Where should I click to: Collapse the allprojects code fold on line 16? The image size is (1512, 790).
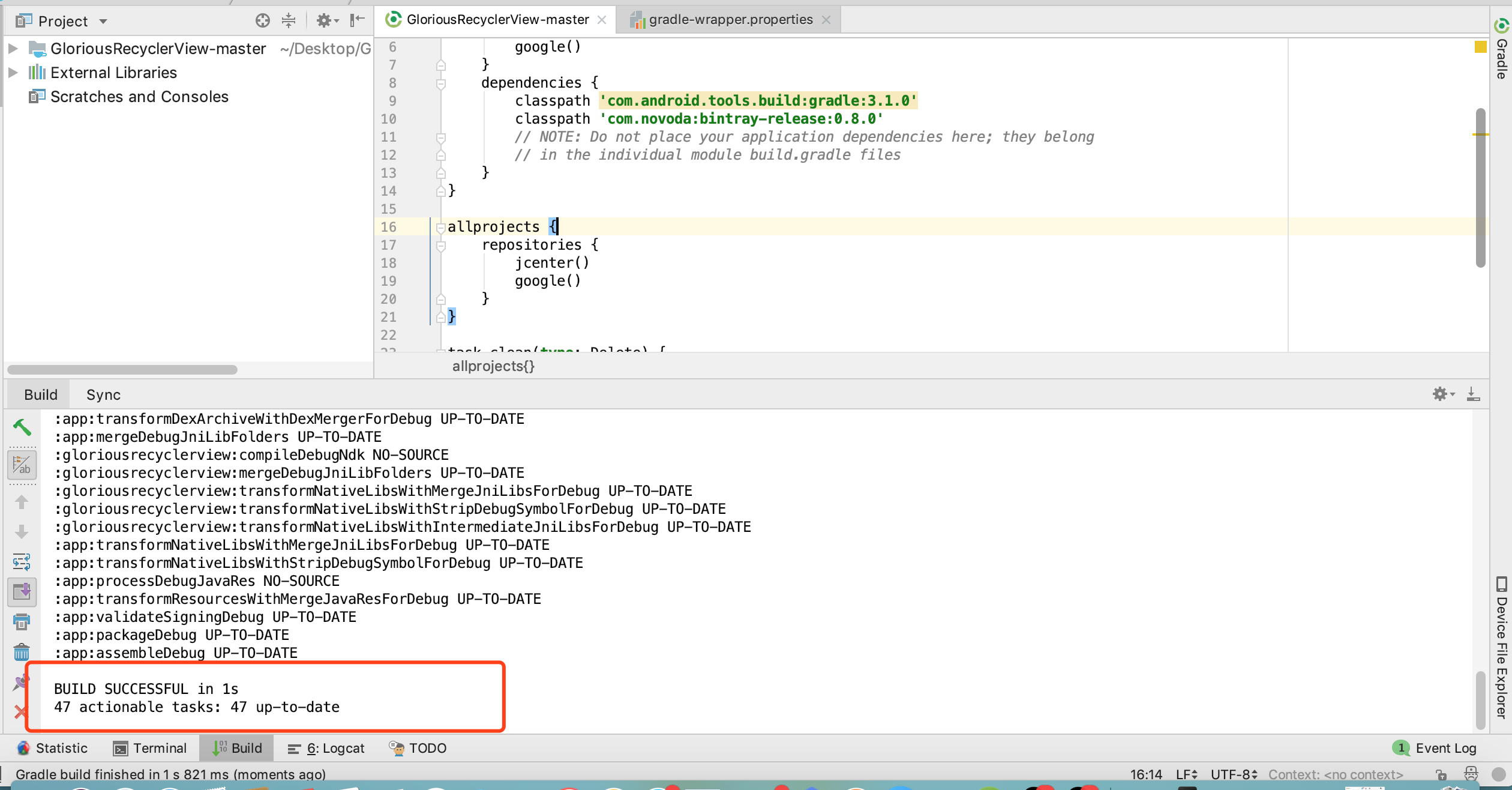(x=442, y=228)
